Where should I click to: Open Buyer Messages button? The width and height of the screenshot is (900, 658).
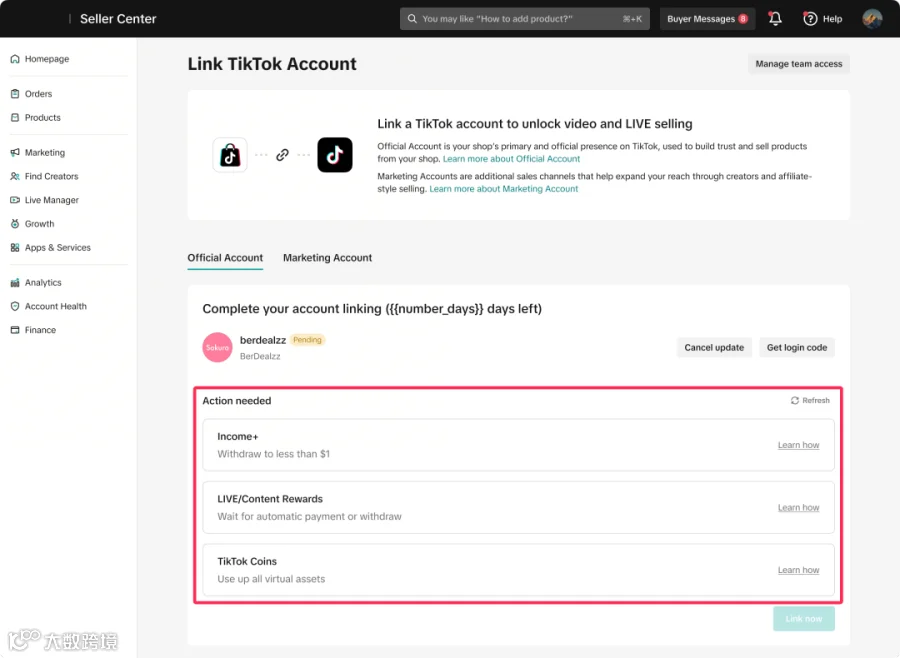[x=707, y=19]
